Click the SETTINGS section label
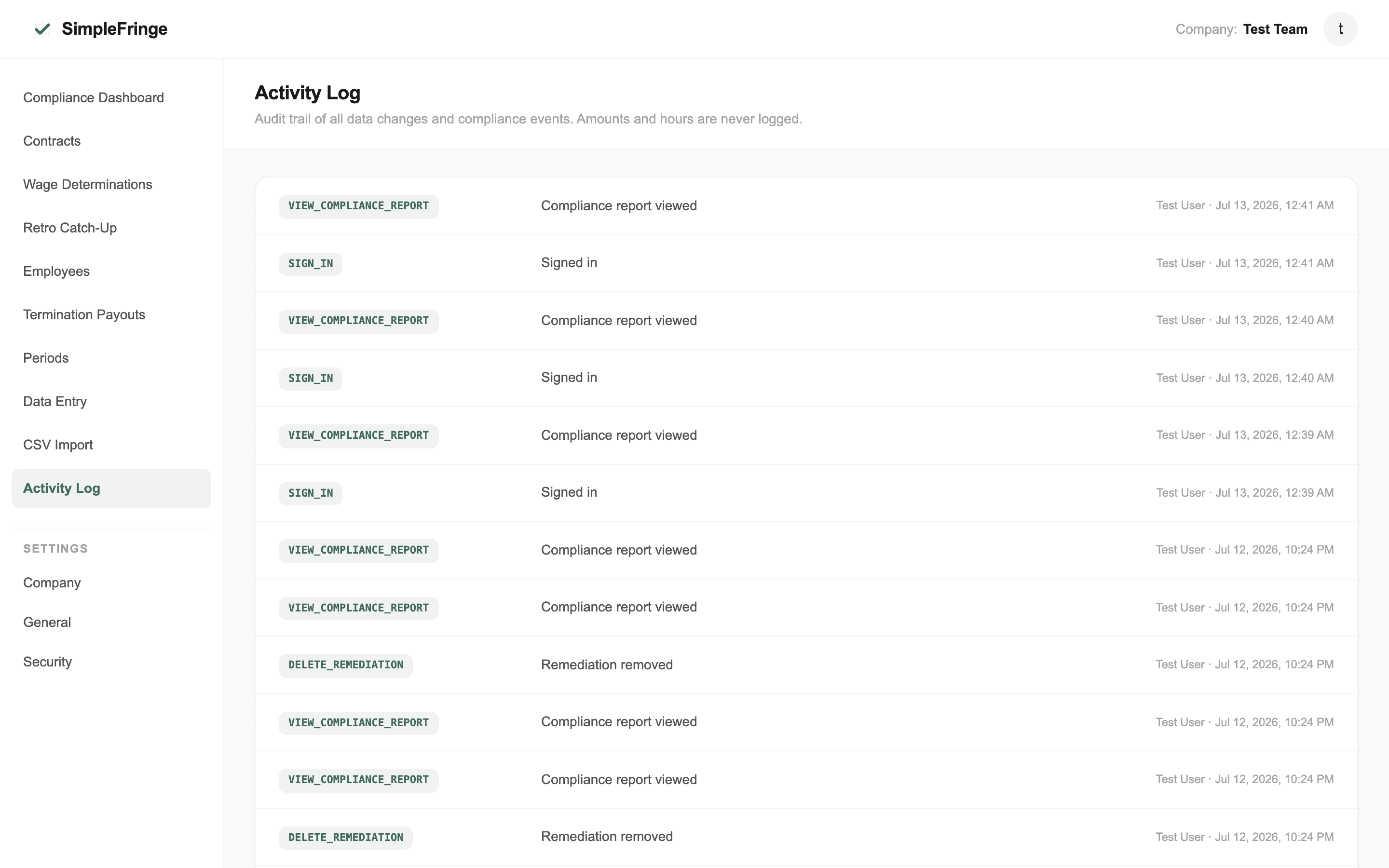Viewport: 1389px width, 868px height. click(55, 548)
